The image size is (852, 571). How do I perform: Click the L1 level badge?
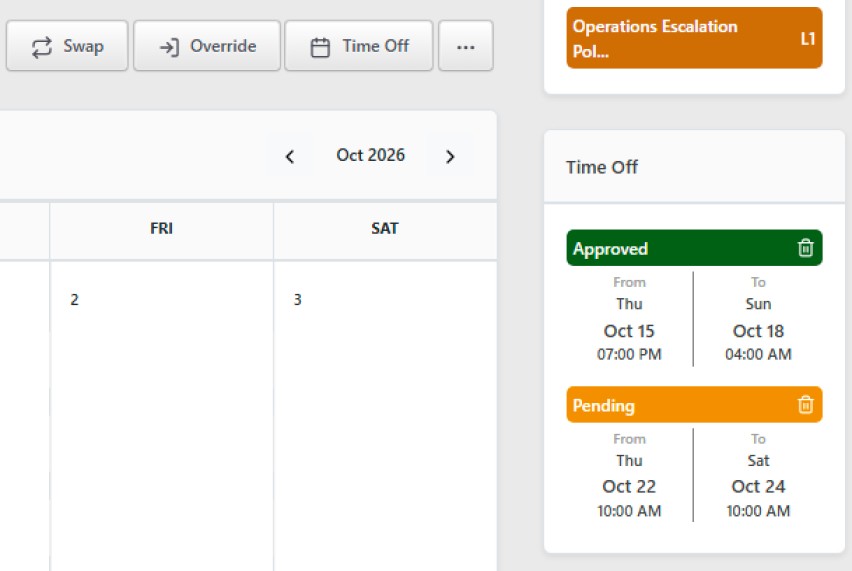808,39
